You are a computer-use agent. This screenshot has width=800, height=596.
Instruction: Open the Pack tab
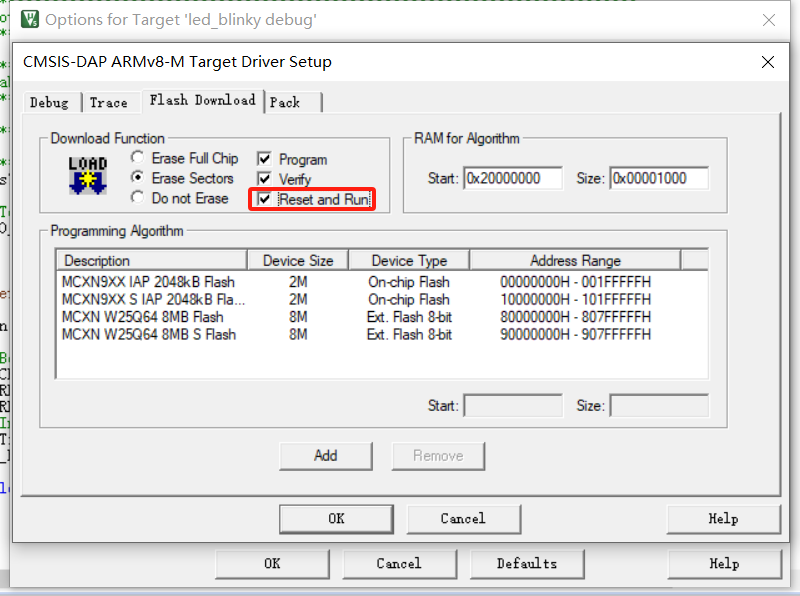point(293,103)
